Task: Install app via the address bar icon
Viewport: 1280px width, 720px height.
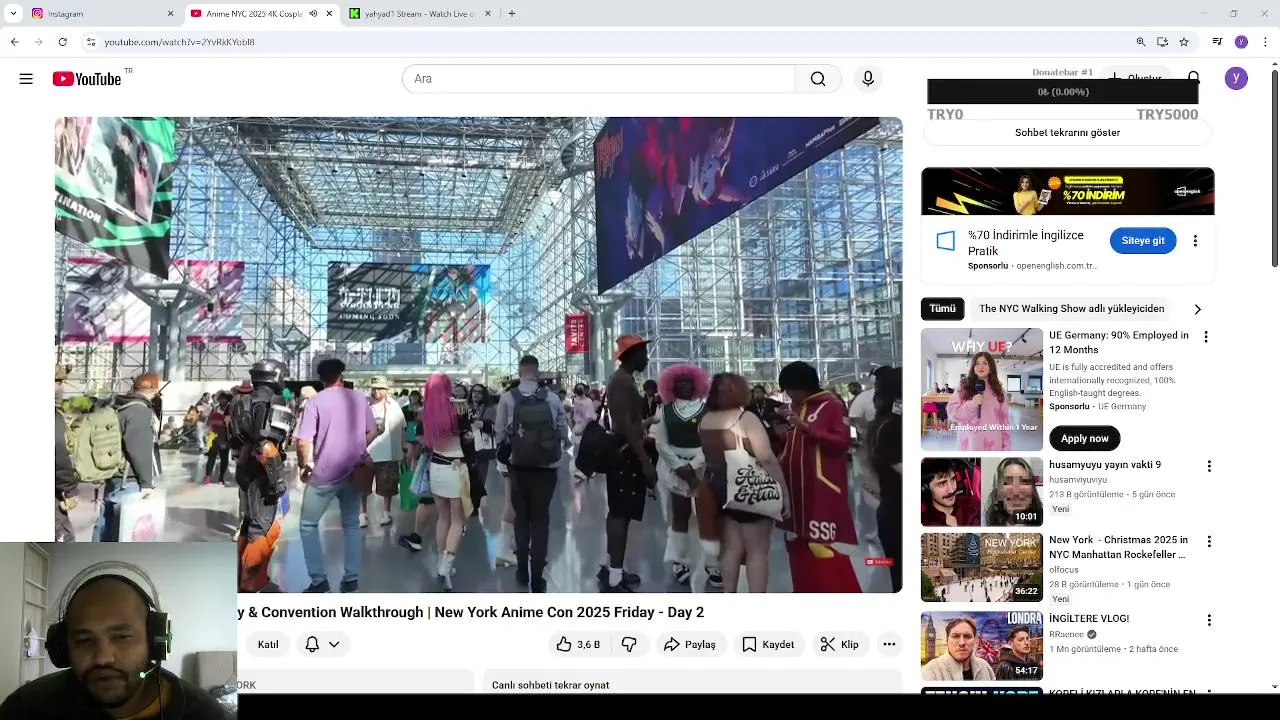Action: 1162,42
